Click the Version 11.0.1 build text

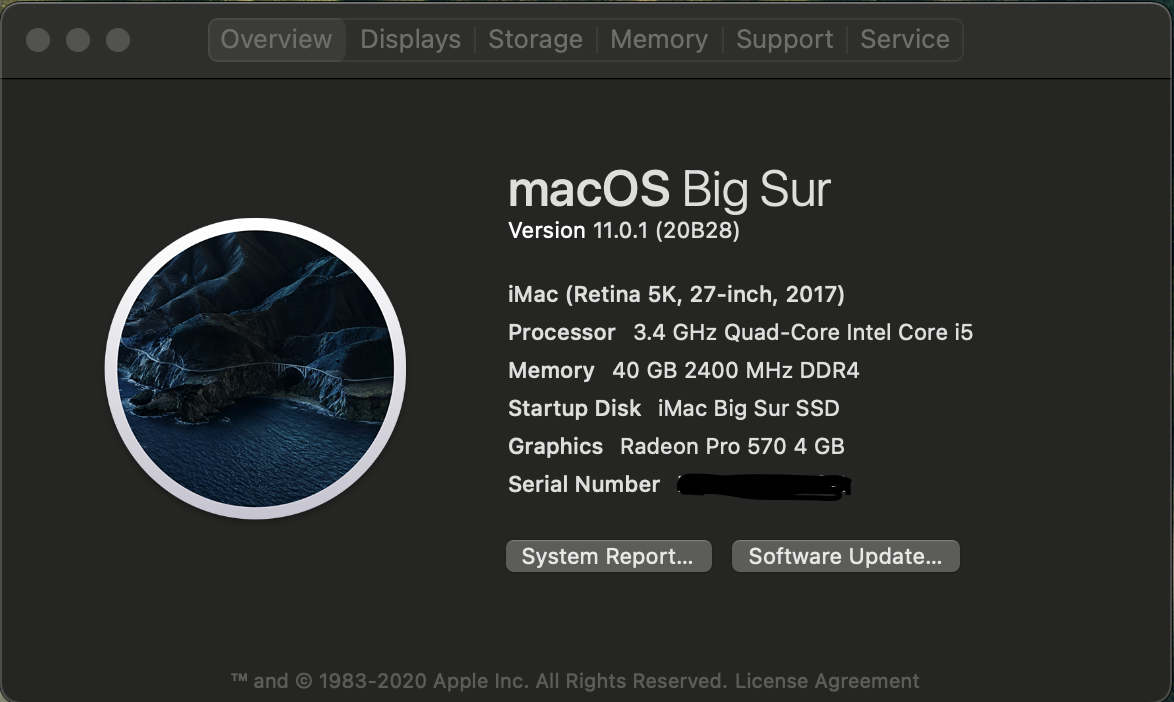[x=623, y=231]
